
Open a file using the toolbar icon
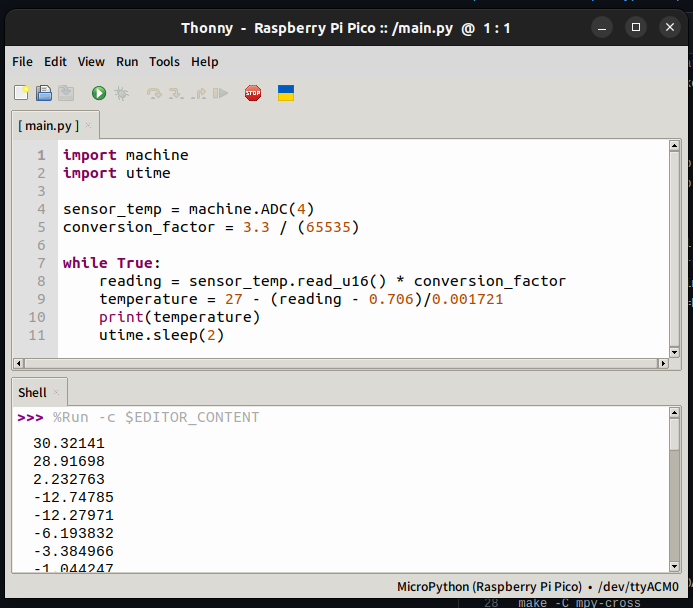click(x=44, y=93)
